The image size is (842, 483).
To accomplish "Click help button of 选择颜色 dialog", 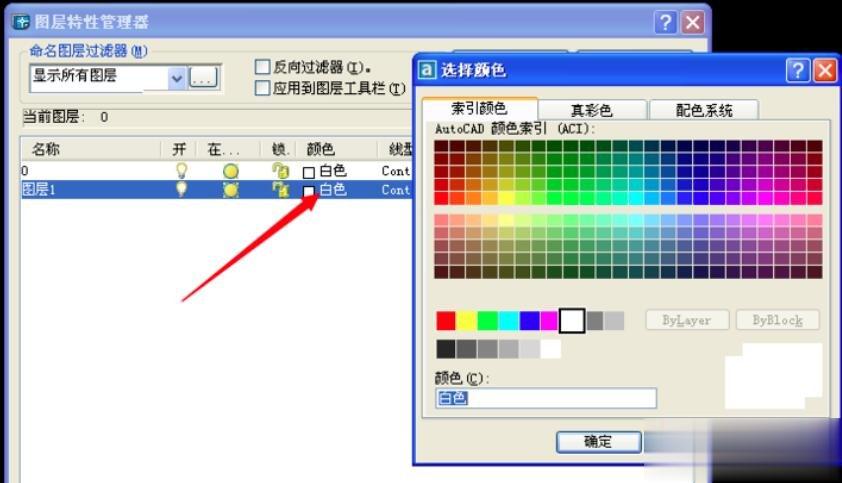I will point(798,70).
